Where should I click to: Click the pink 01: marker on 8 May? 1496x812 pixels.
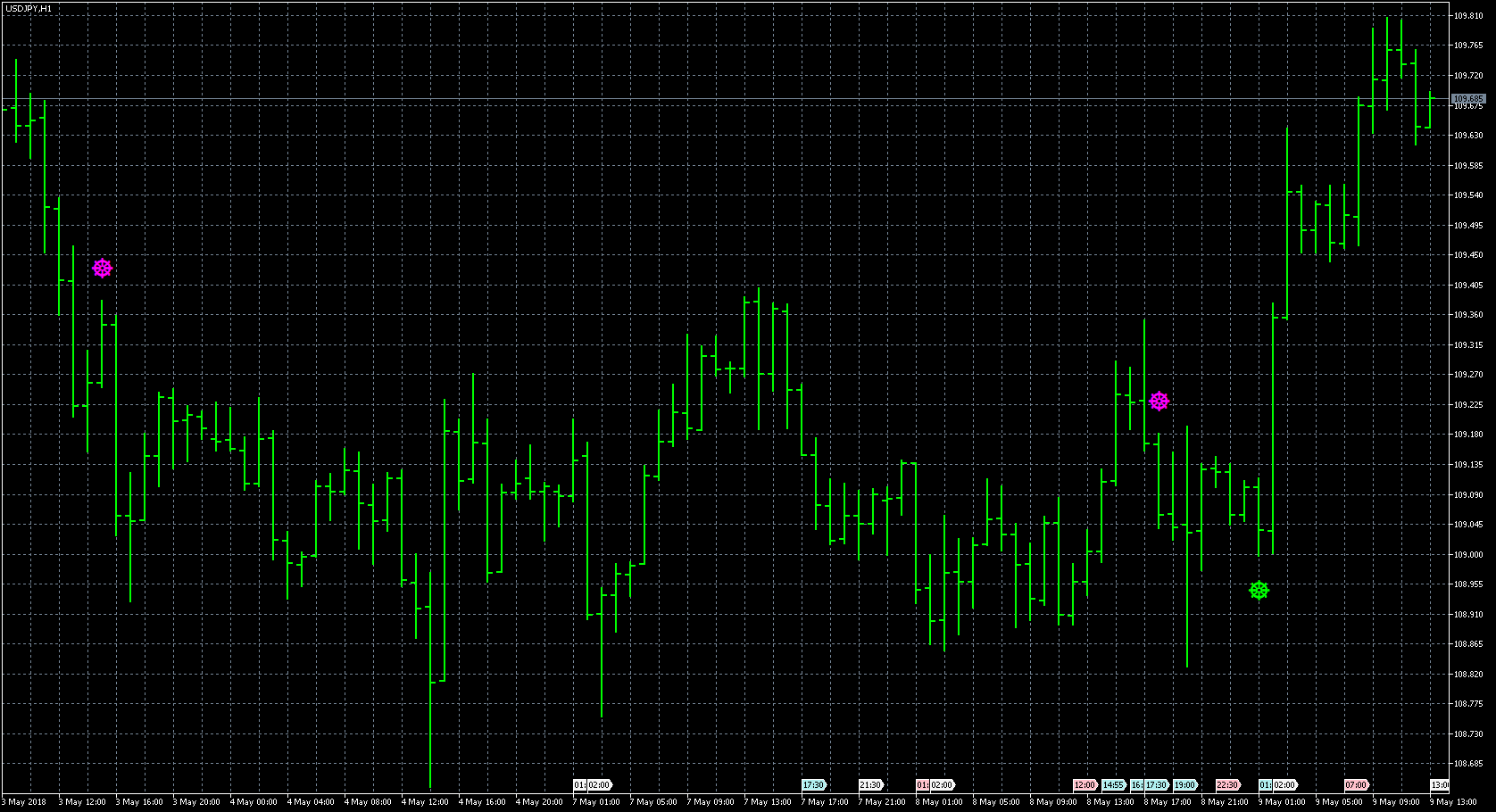(x=922, y=785)
